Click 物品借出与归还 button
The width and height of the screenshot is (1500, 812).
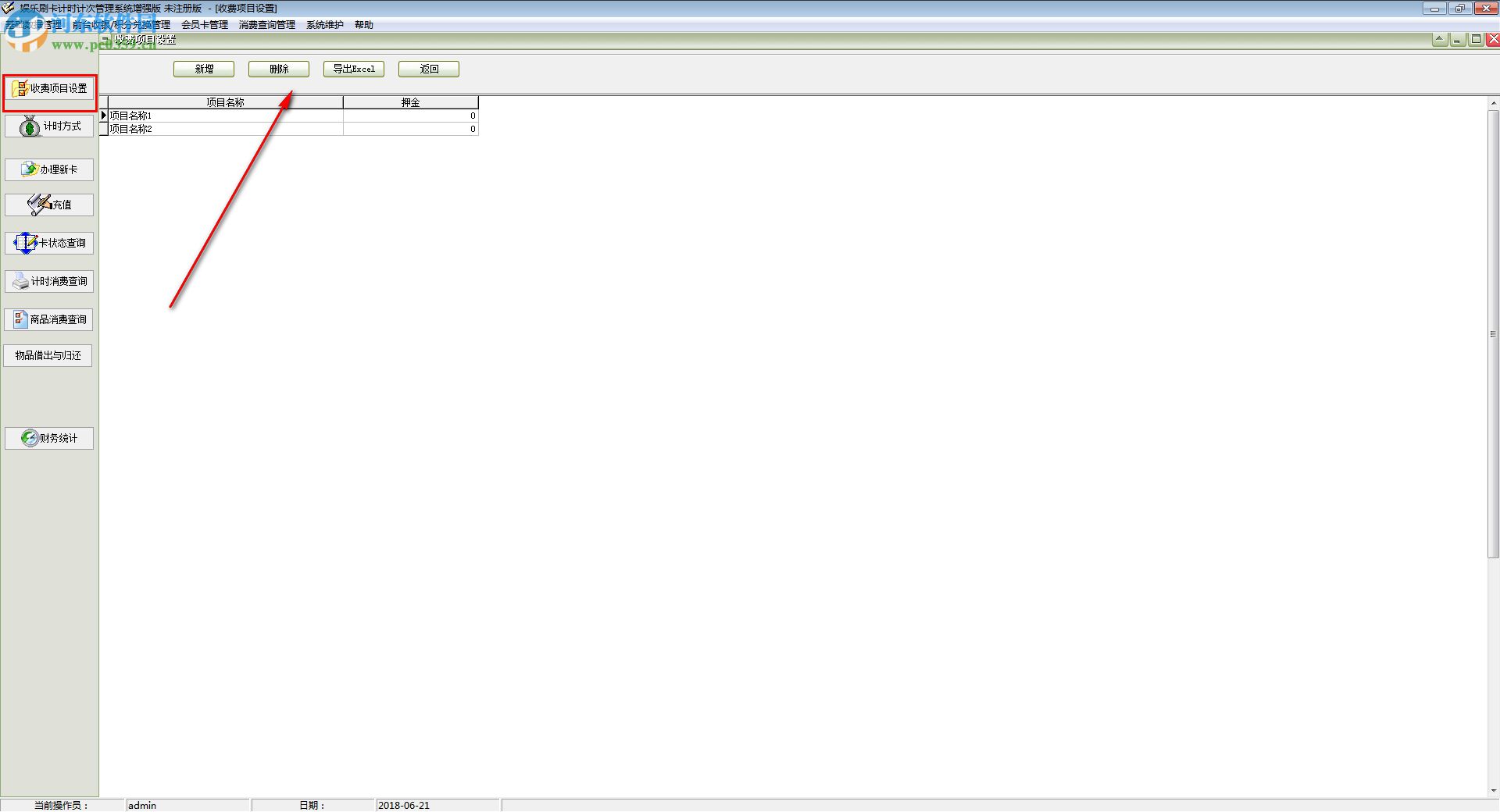click(x=48, y=356)
